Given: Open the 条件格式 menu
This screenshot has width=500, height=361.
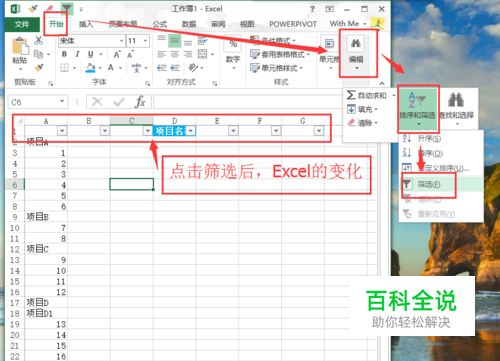Looking at the screenshot, I should click(273, 41).
